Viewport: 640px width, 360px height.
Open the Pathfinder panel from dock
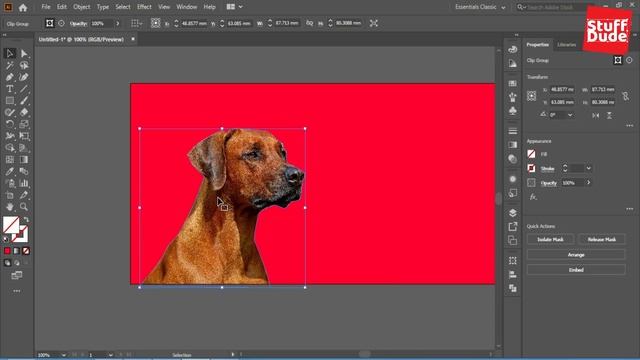pyautogui.click(x=513, y=288)
